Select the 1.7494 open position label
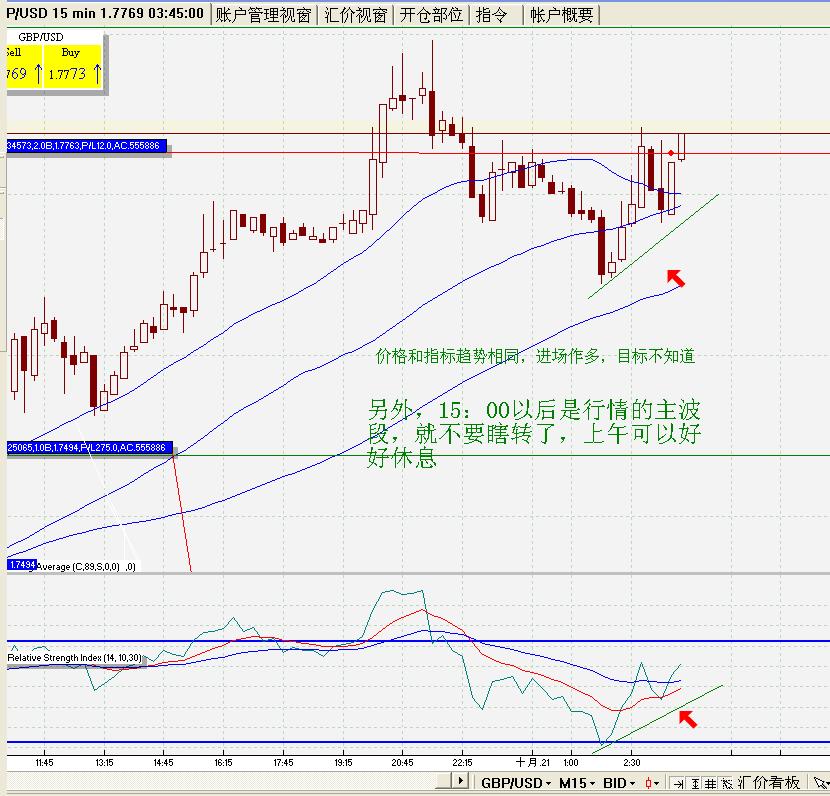 (89, 448)
